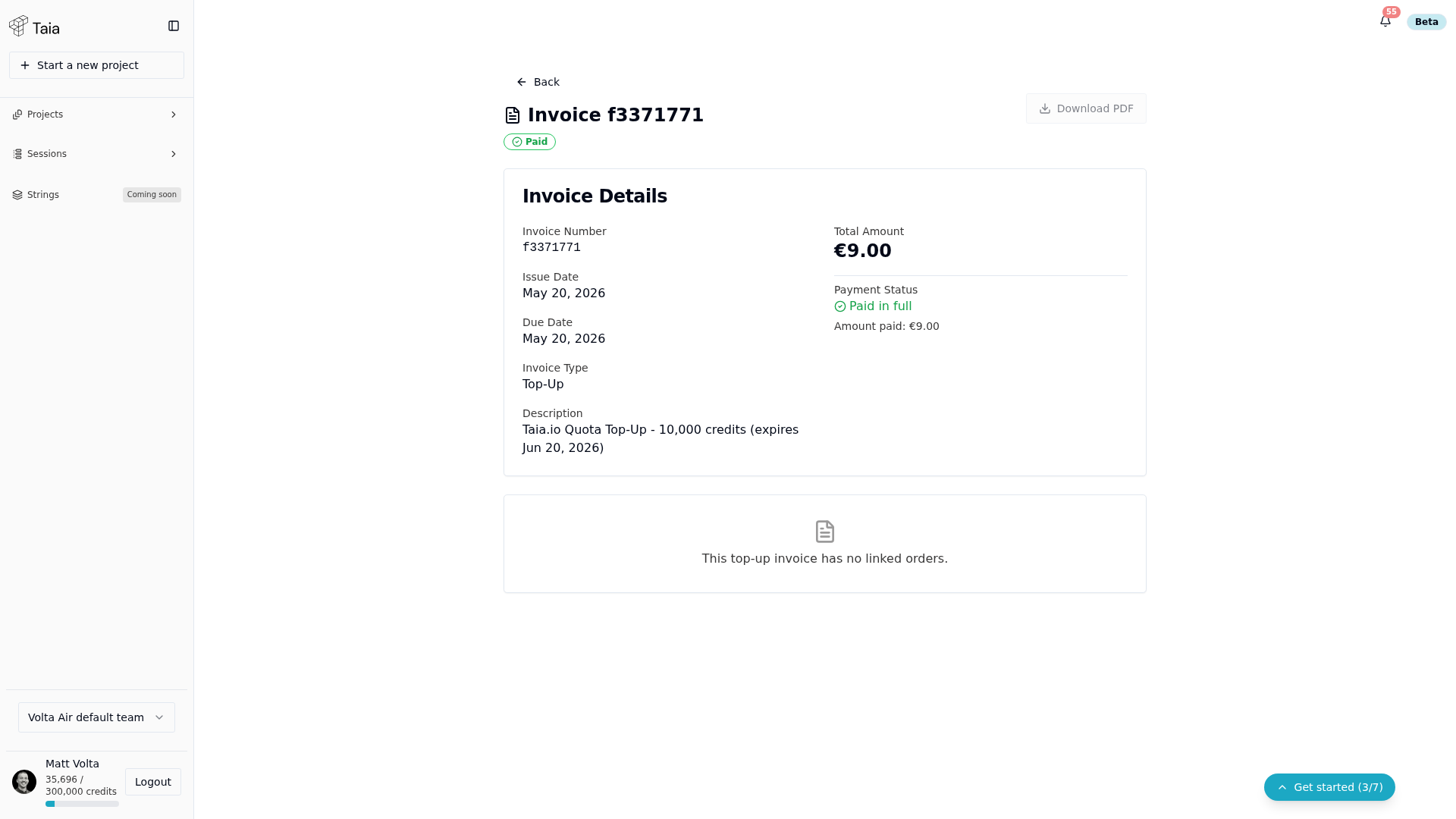This screenshot has width=1456, height=819.
Task: Click the Amount paid: €9.00 line
Action: pyautogui.click(x=886, y=326)
